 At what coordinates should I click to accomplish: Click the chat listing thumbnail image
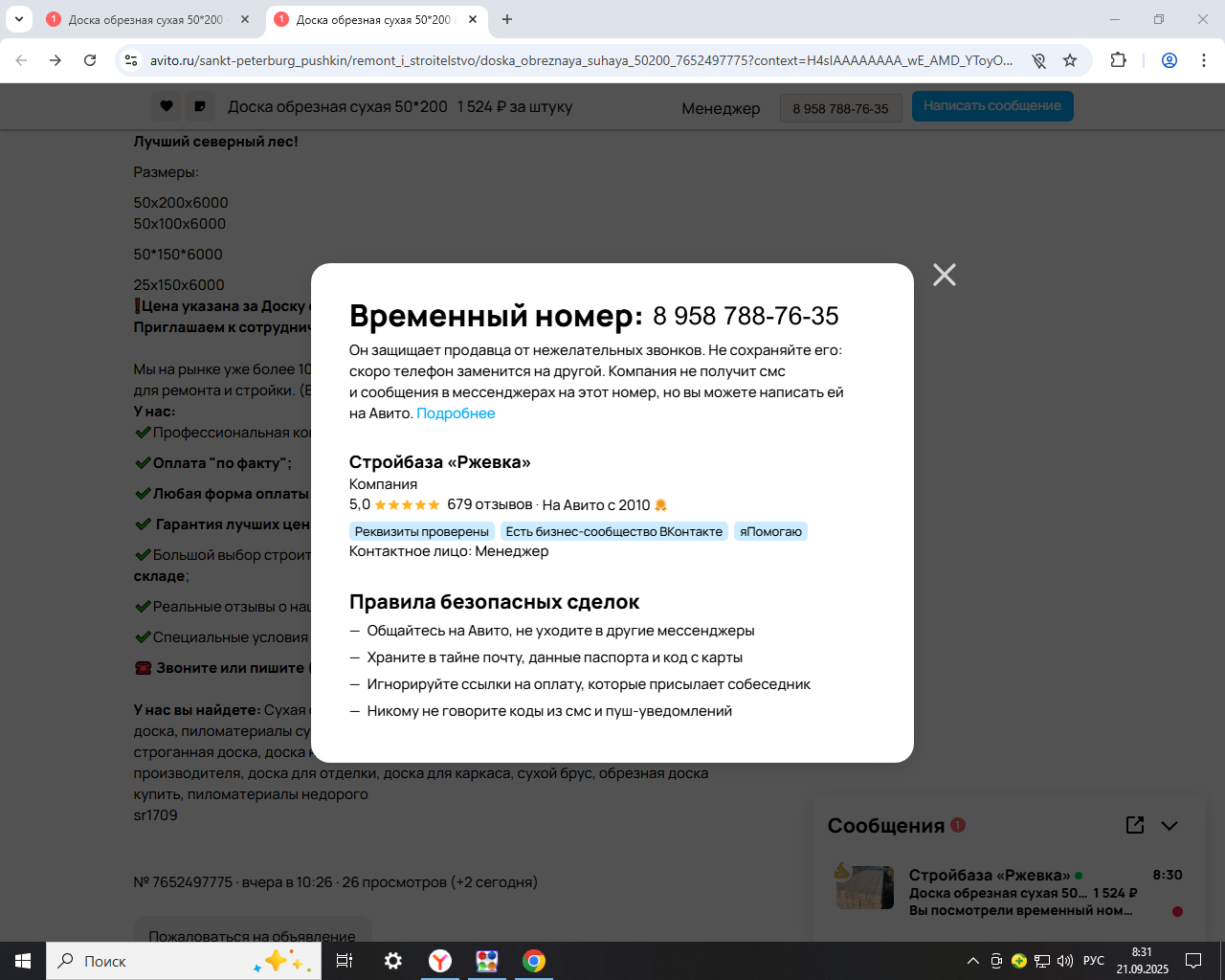[x=865, y=886]
